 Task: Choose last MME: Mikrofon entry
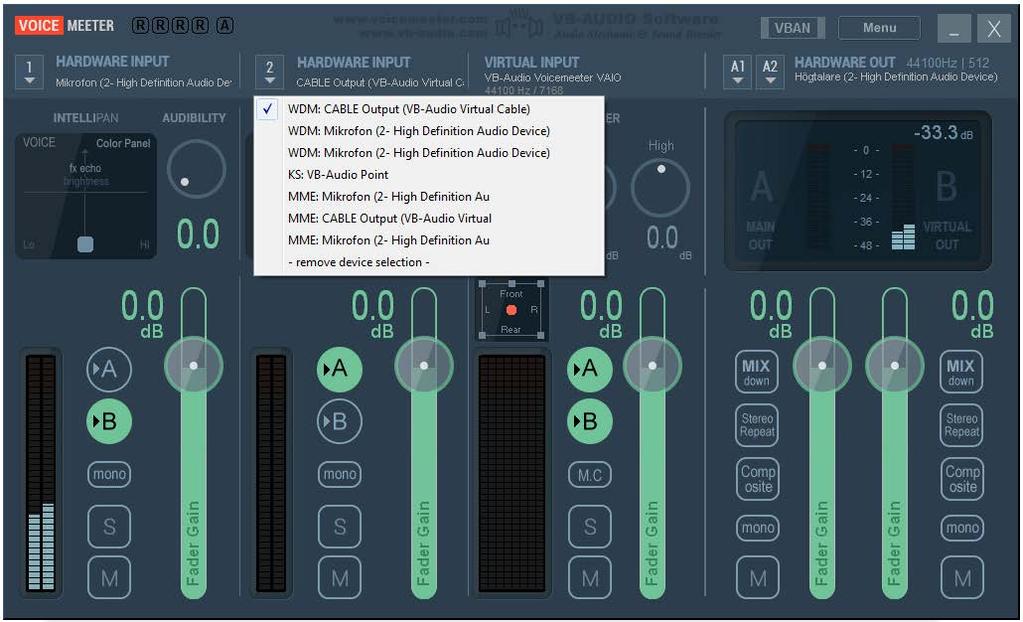point(429,240)
